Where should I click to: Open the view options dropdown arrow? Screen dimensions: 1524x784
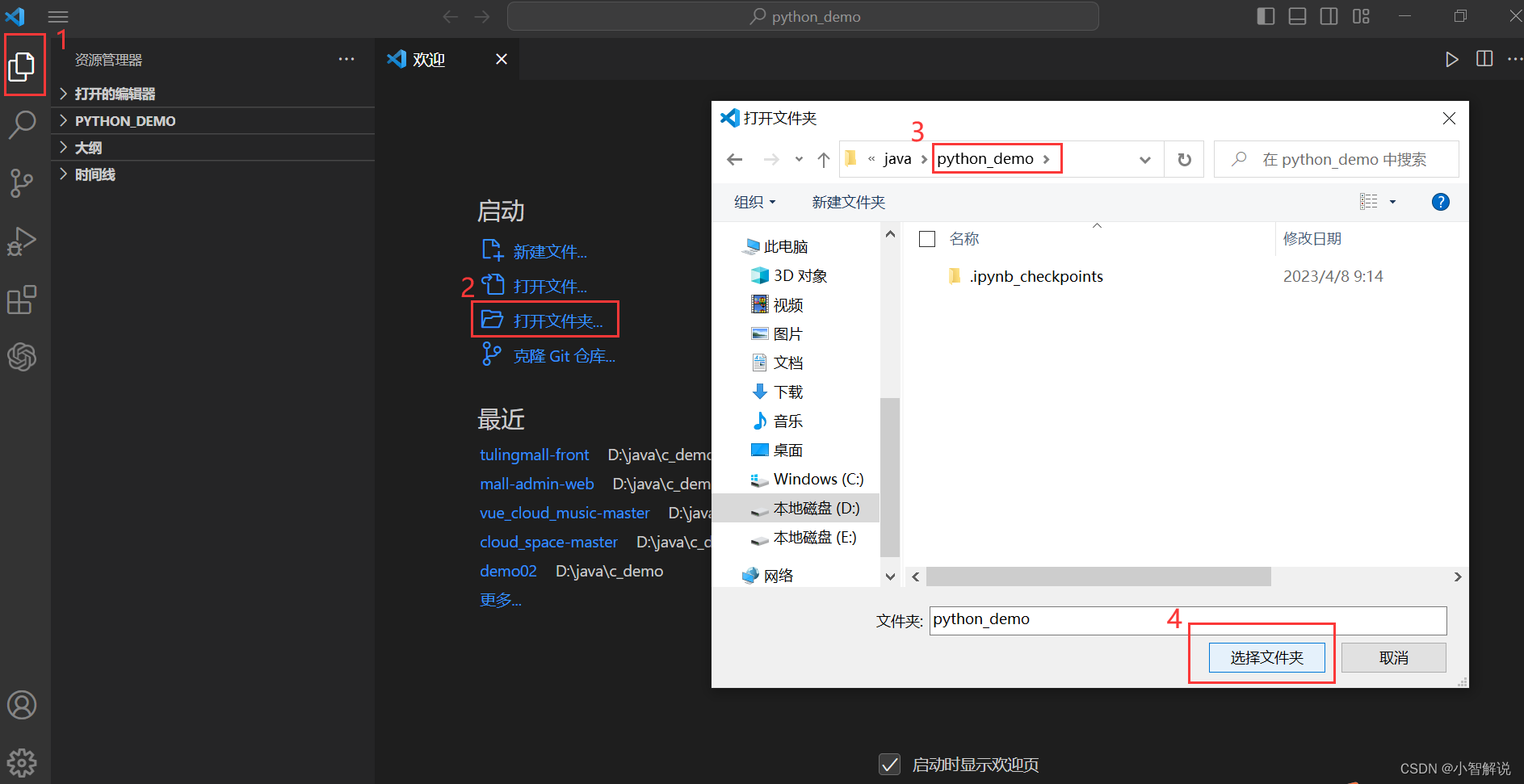pyautogui.click(x=1392, y=202)
